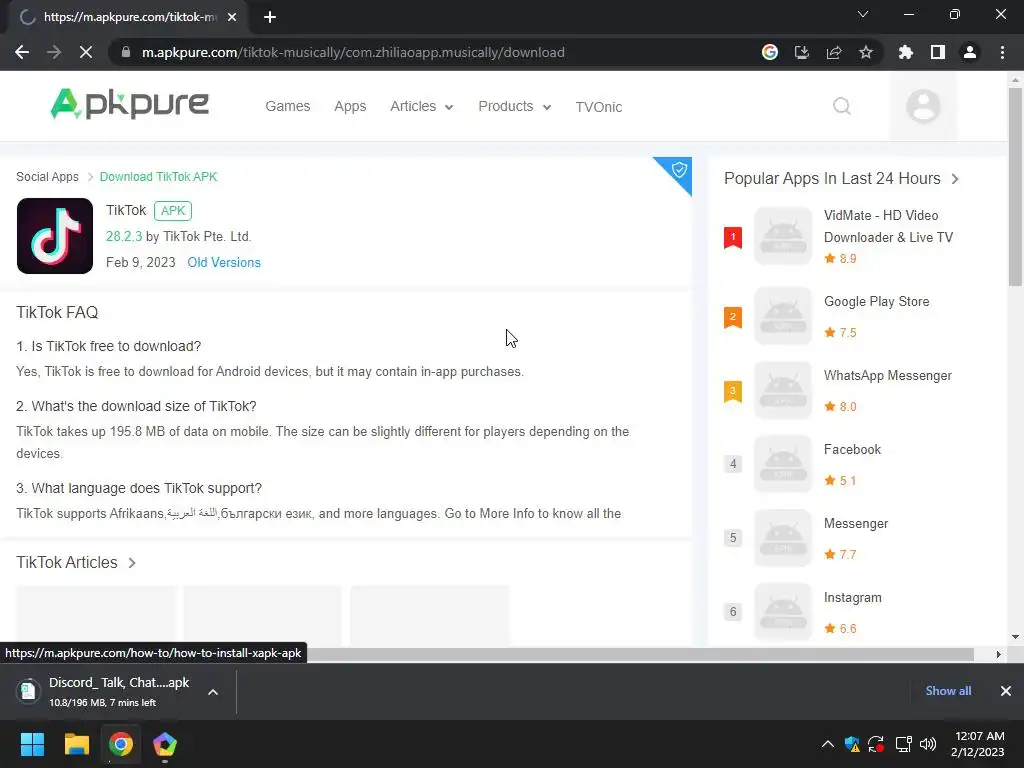Screen dimensions: 1024x768
Task: Open the Windows Start menu
Action: [32, 744]
